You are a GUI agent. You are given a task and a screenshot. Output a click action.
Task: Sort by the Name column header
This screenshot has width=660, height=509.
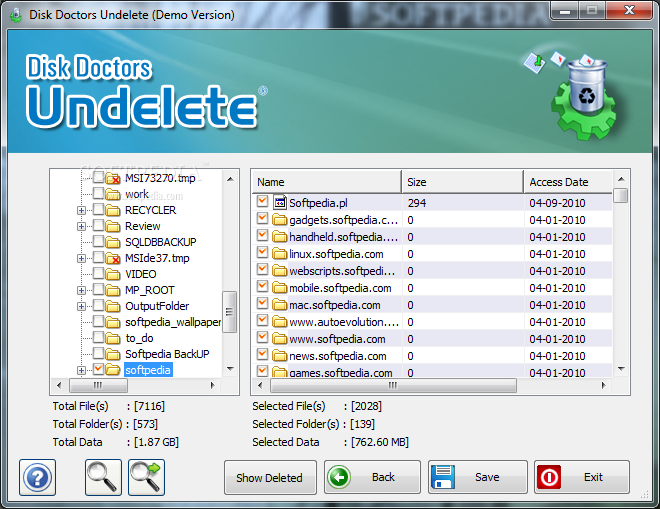tap(327, 182)
